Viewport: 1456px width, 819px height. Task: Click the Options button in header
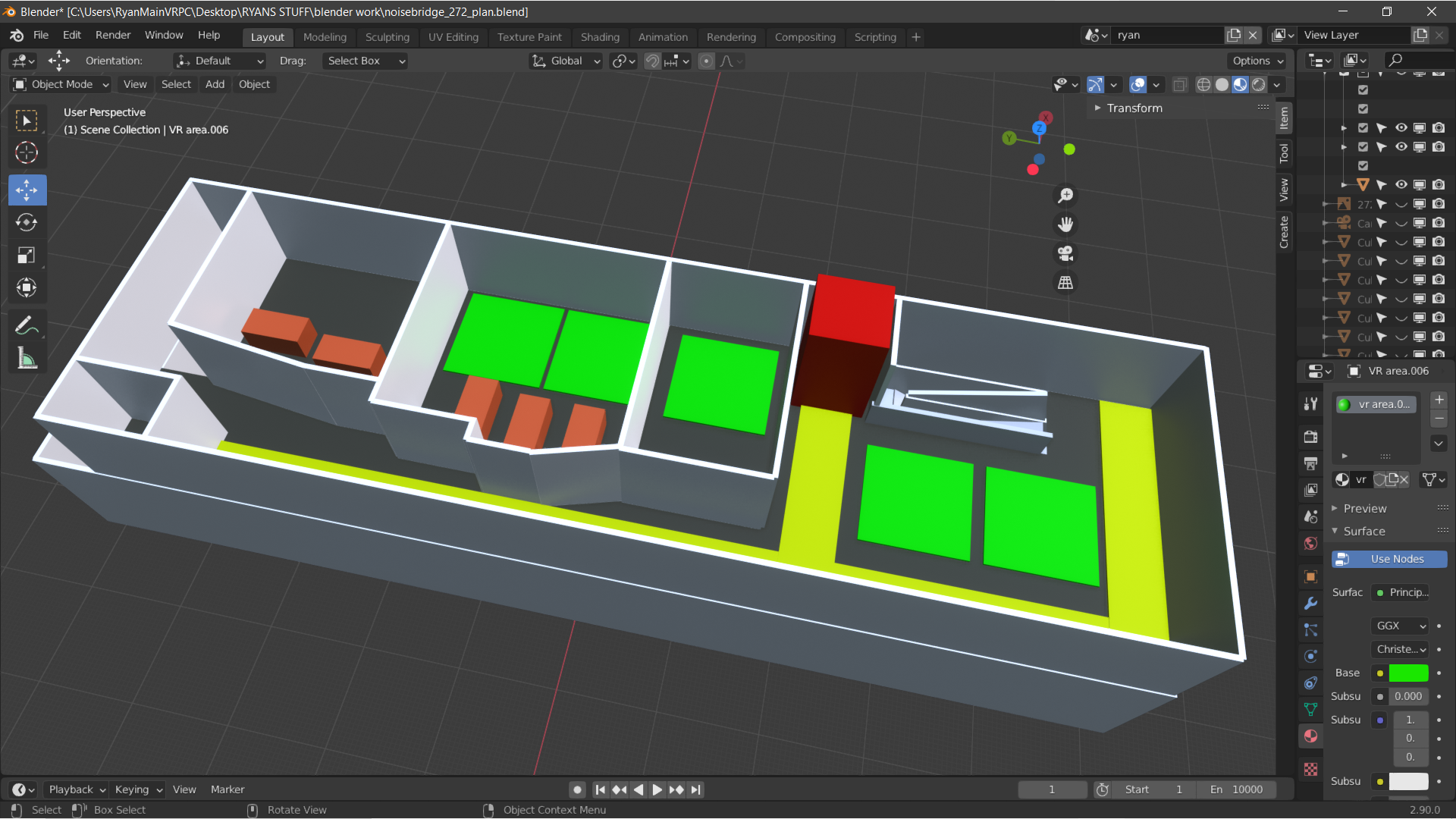click(x=1257, y=61)
